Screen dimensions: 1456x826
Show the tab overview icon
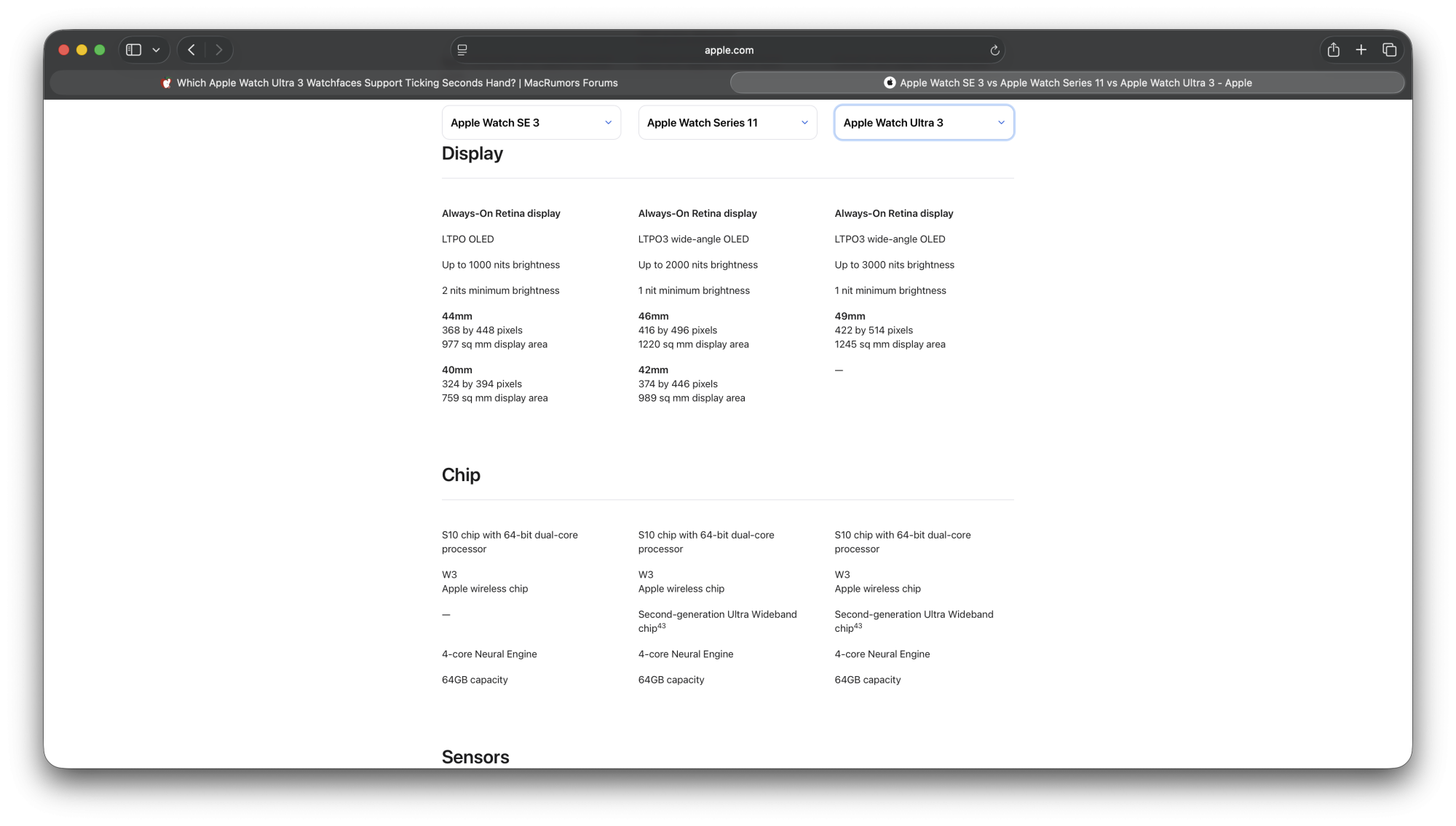[1389, 49]
